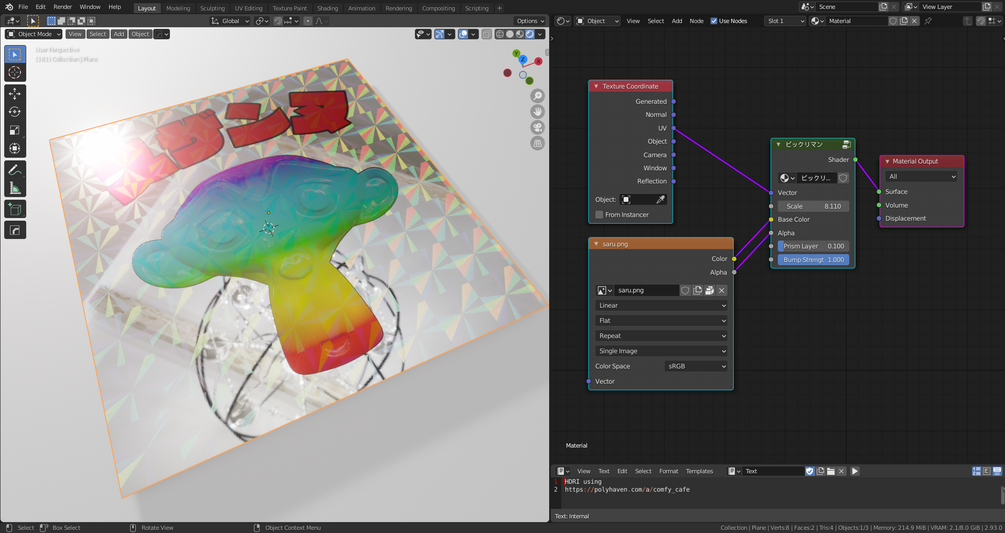This screenshot has height=533, width=1005.
Task: Click the node group edit icon on ビックリマン node
Action: coord(847,144)
